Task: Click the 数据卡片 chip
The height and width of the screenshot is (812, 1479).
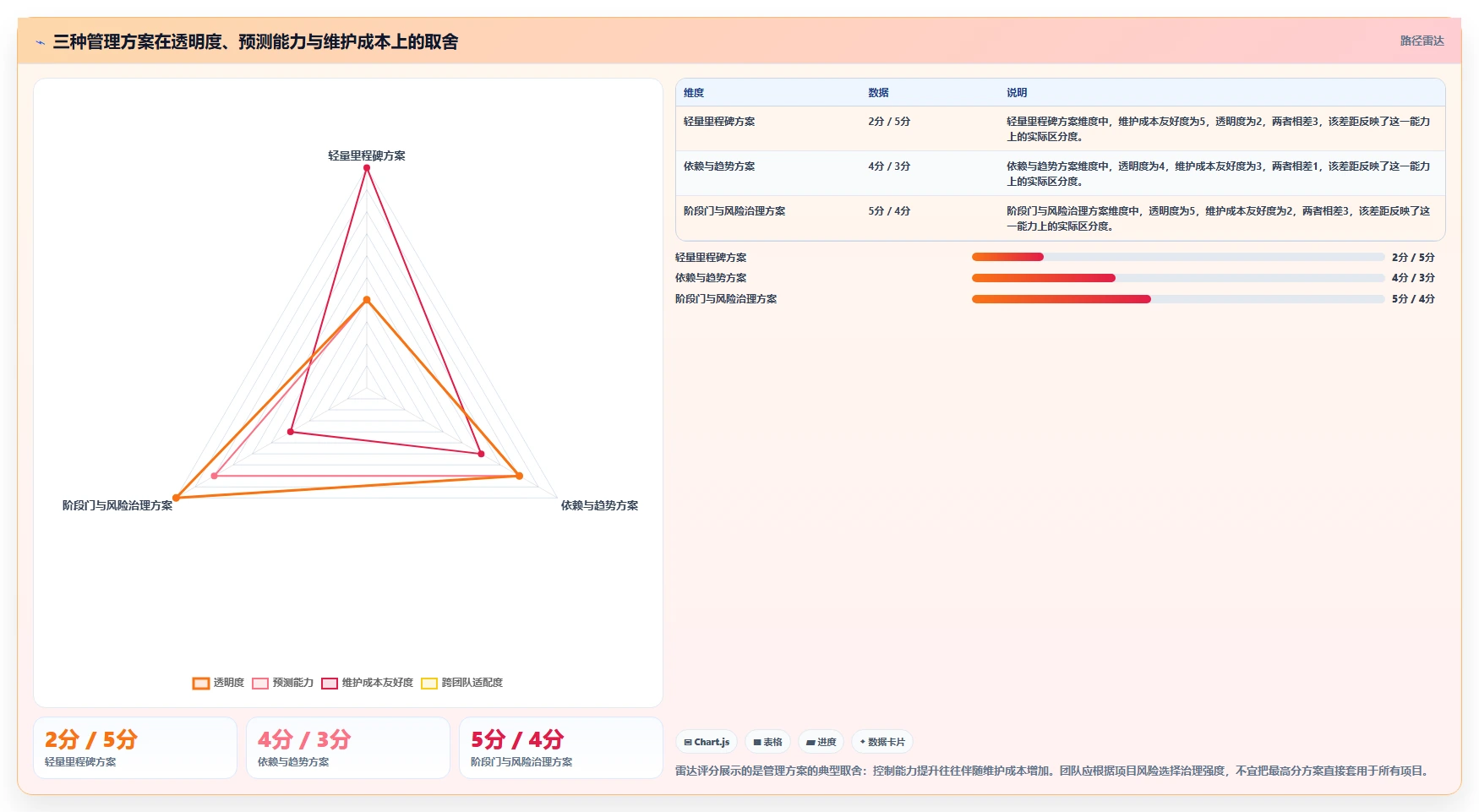Action: 882,742
